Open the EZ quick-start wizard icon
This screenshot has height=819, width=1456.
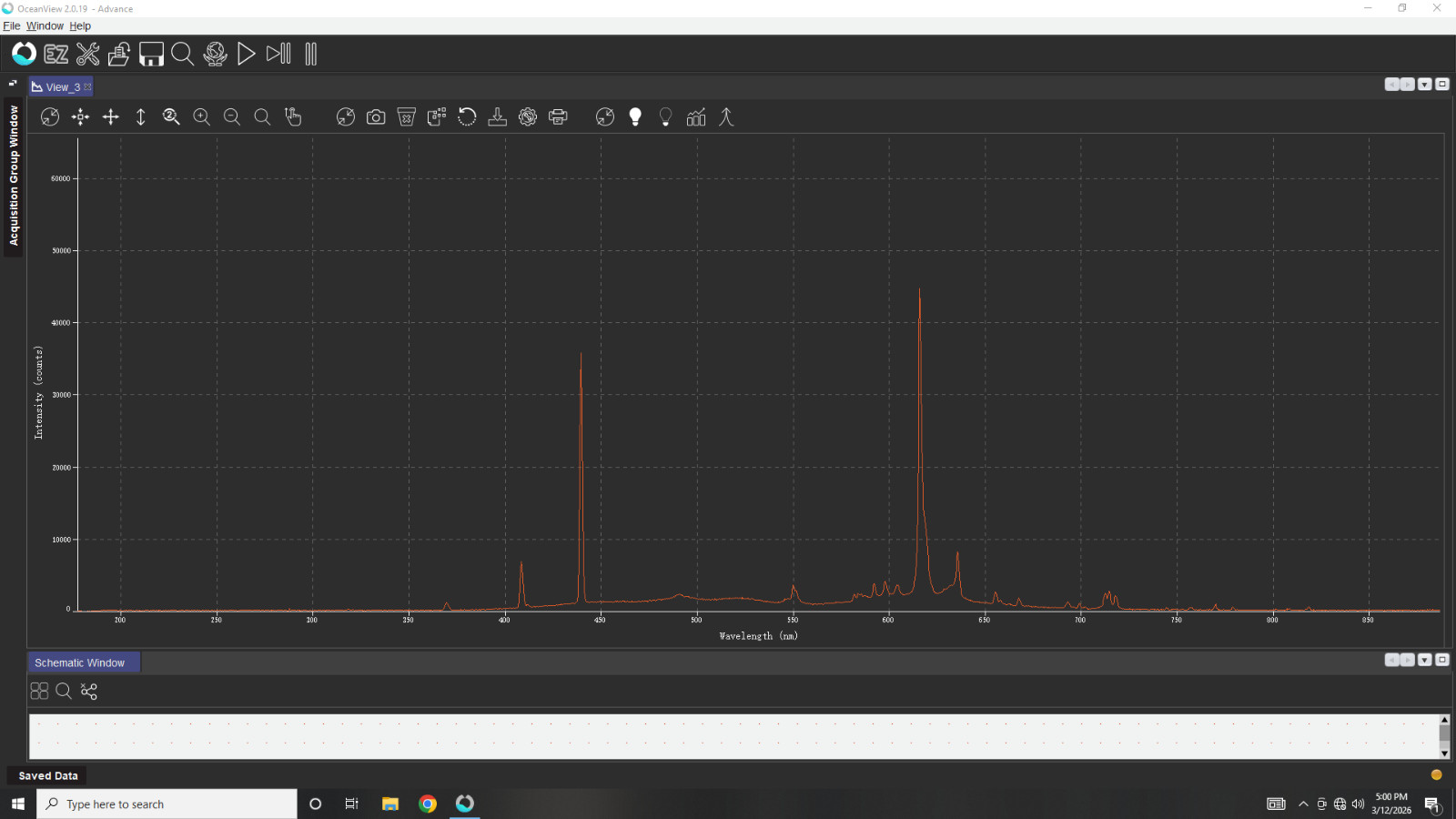pos(56,55)
